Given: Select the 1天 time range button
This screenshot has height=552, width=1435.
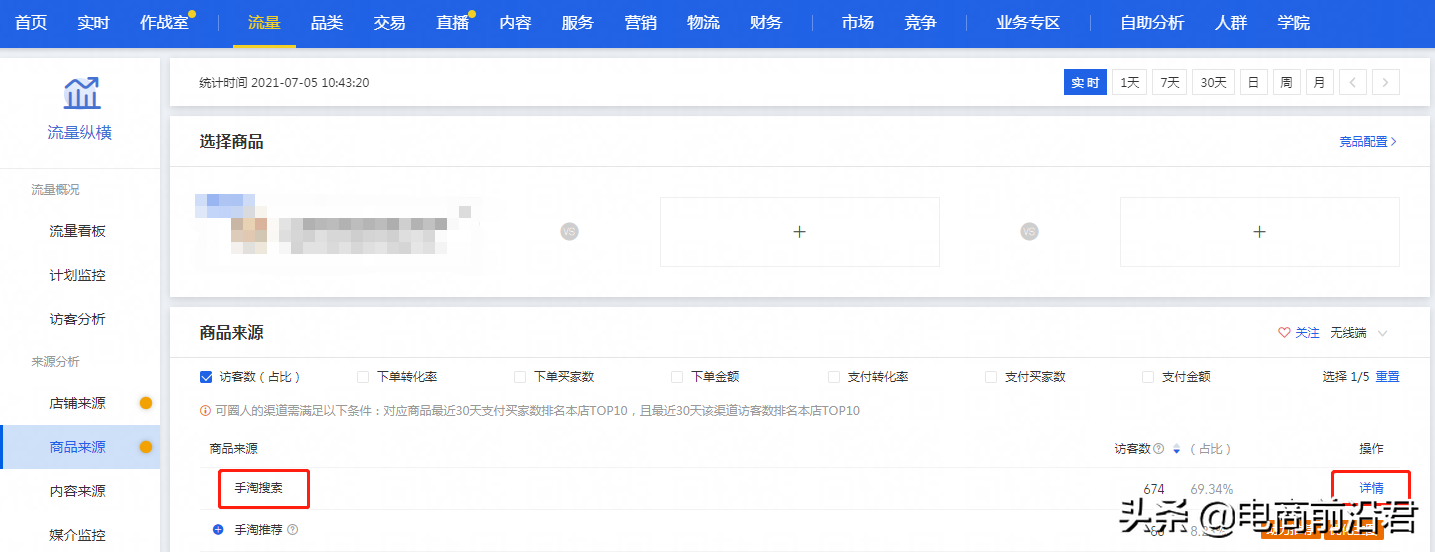Looking at the screenshot, I should 1130,83.
